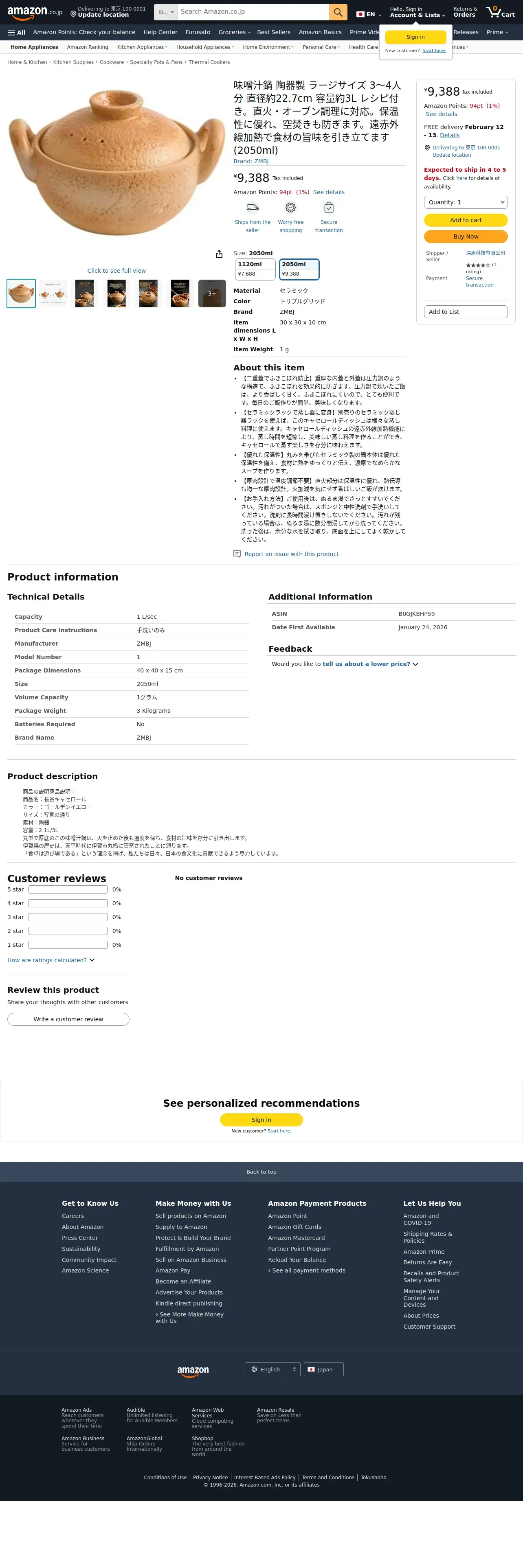523x1568 pixels.
Task: Select the third product thumbnail
Action: [85, 293]
